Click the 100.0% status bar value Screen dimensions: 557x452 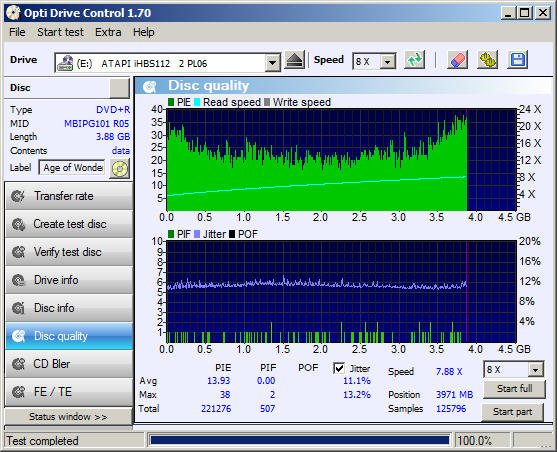[475, 441]
